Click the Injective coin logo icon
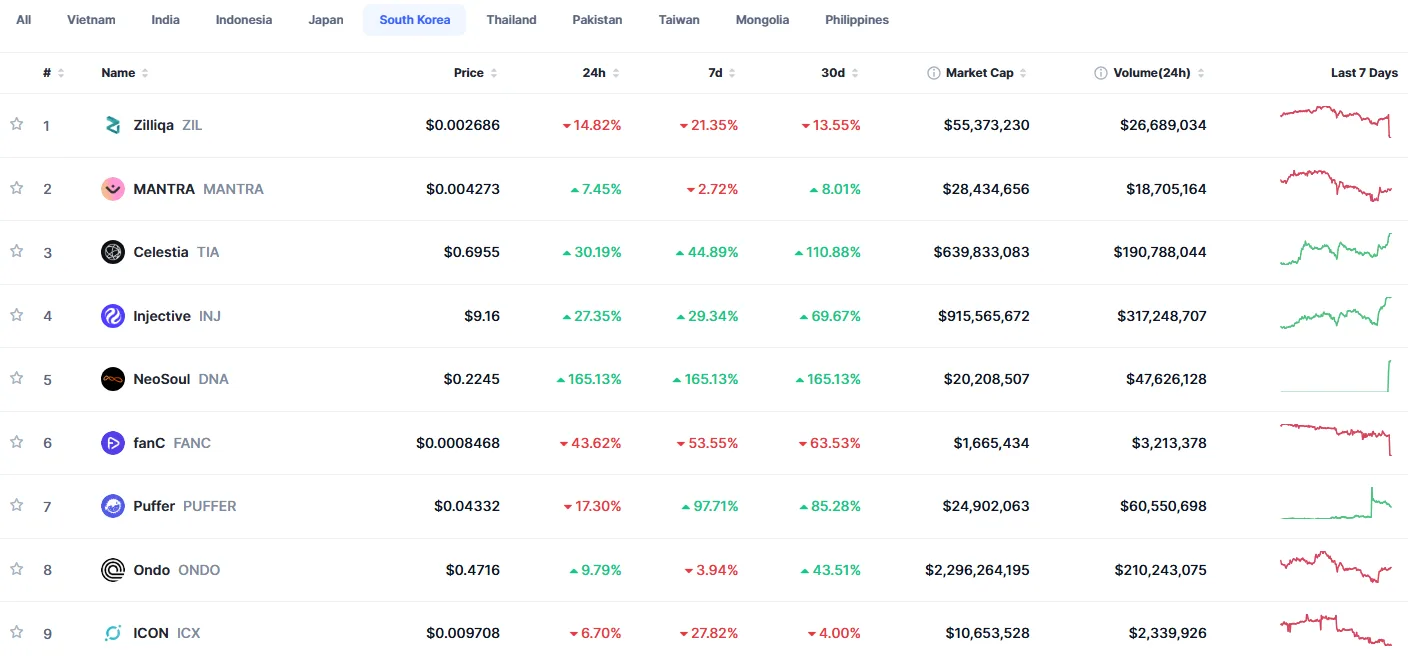Viewport: 1408px width, 660px height. (x=113, y=316)
